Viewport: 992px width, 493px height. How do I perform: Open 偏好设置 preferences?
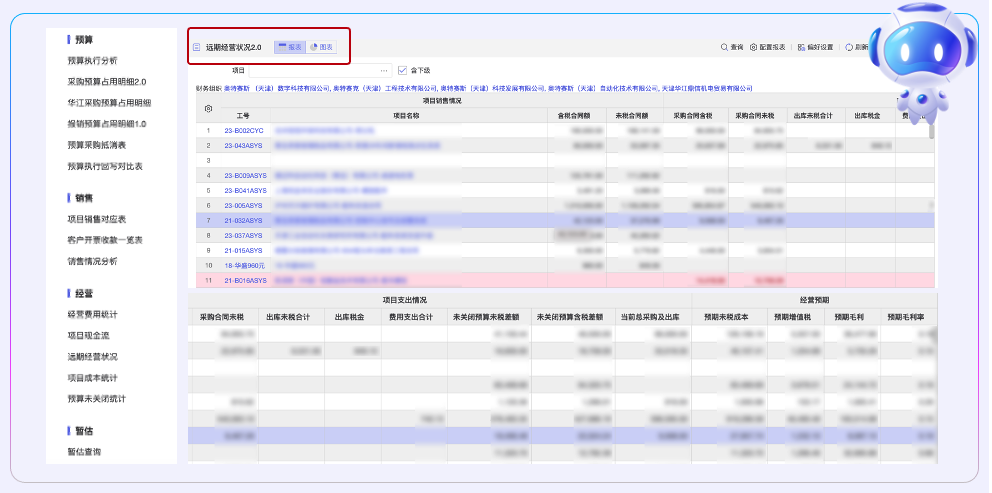pos(800,47)
